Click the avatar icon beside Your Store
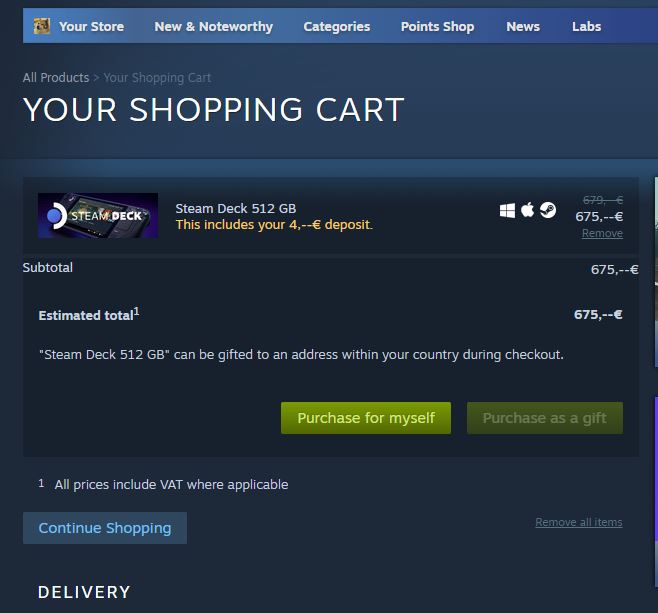The image size is (658, 613). (x=42, y=26)
